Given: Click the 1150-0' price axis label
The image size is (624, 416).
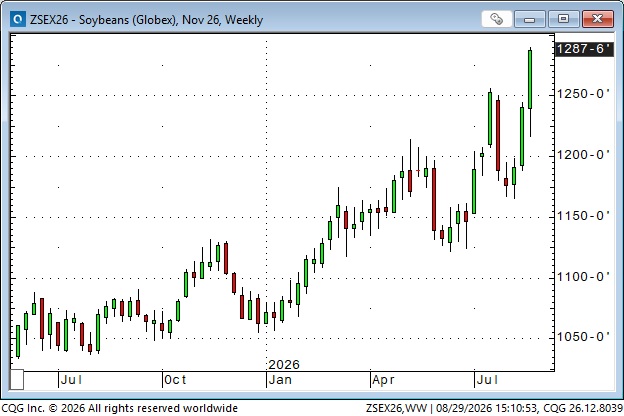Looking at the screenshot, I should pos(583,216).
